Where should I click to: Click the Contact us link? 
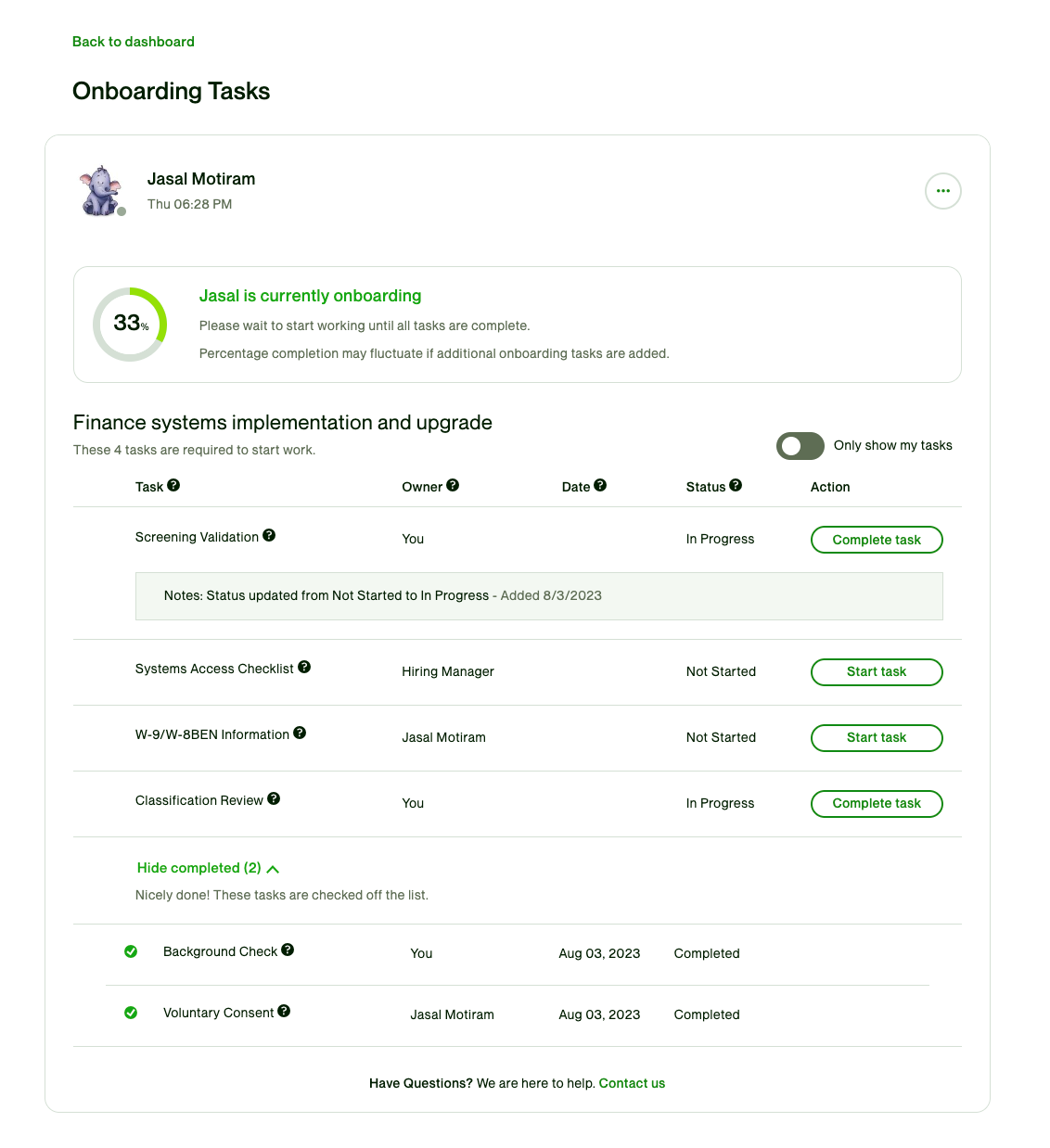[632, 1083]
